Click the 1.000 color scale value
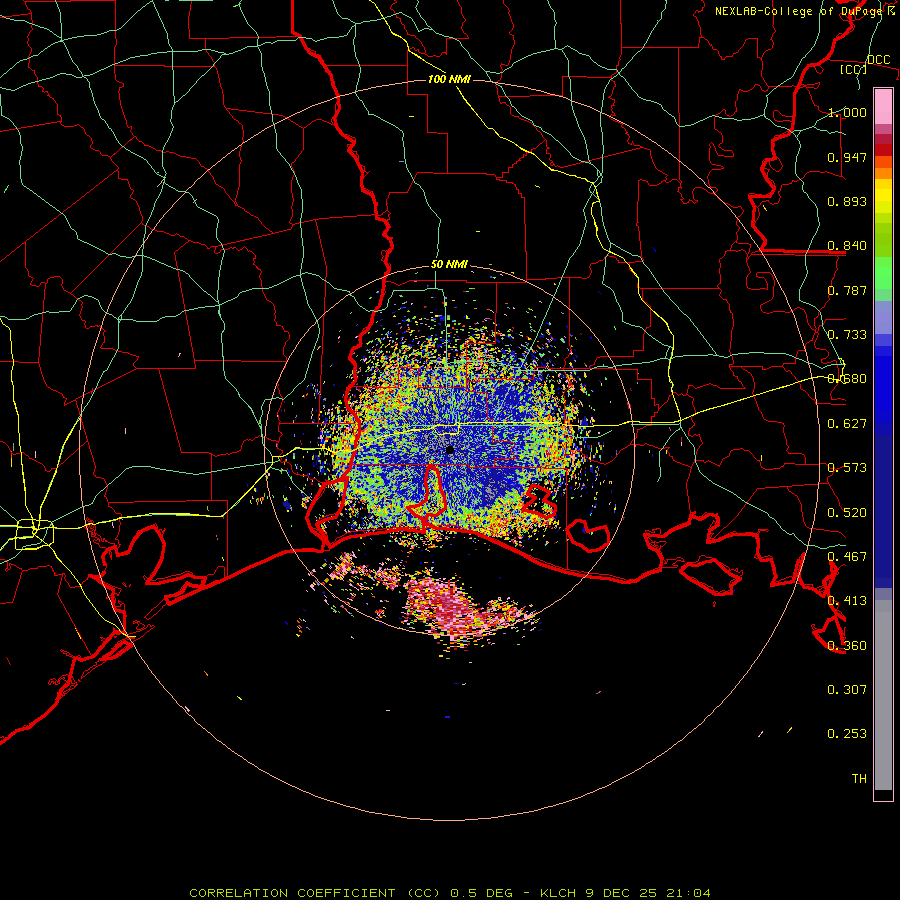This screenshot has height=900, width=900. click(x=847, y=112)
